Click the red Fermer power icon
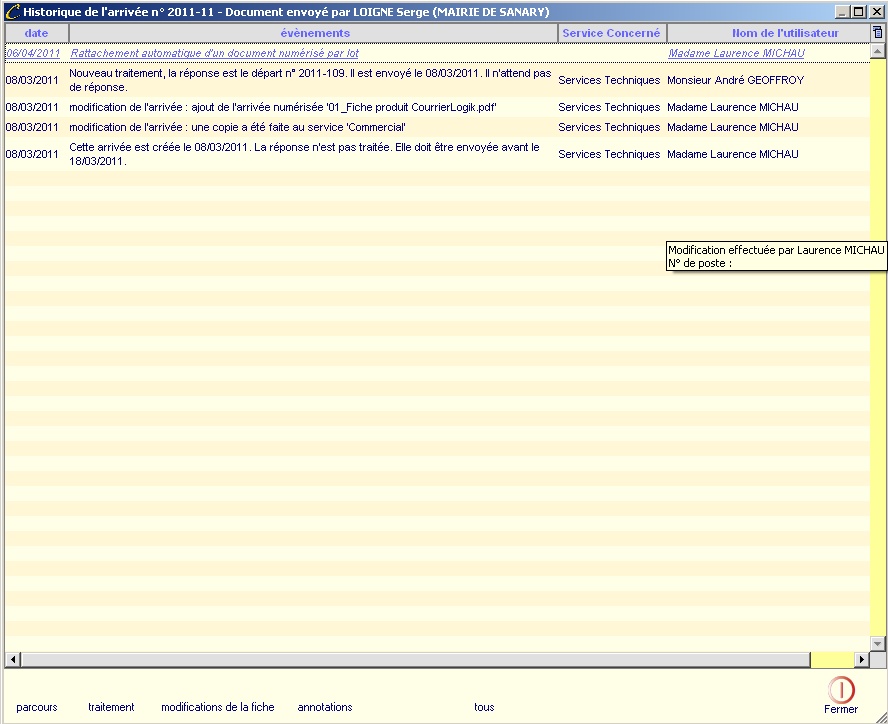 coord(841,689)
